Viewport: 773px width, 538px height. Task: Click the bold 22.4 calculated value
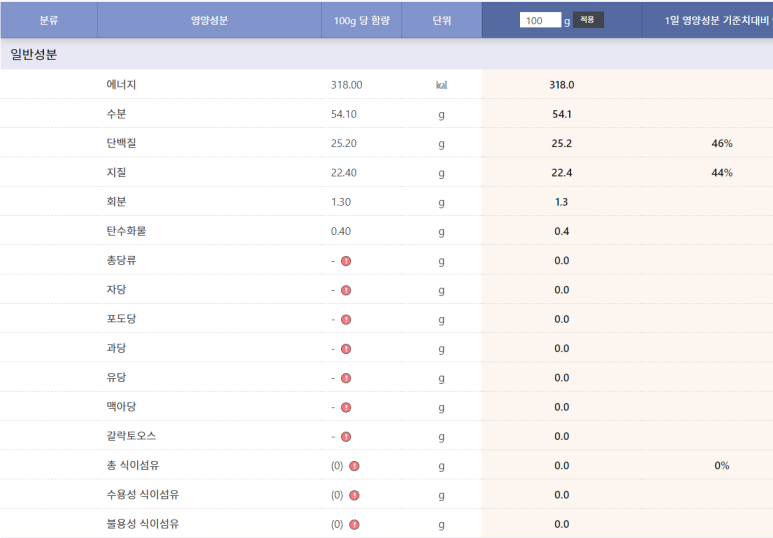tap(562, 173)
